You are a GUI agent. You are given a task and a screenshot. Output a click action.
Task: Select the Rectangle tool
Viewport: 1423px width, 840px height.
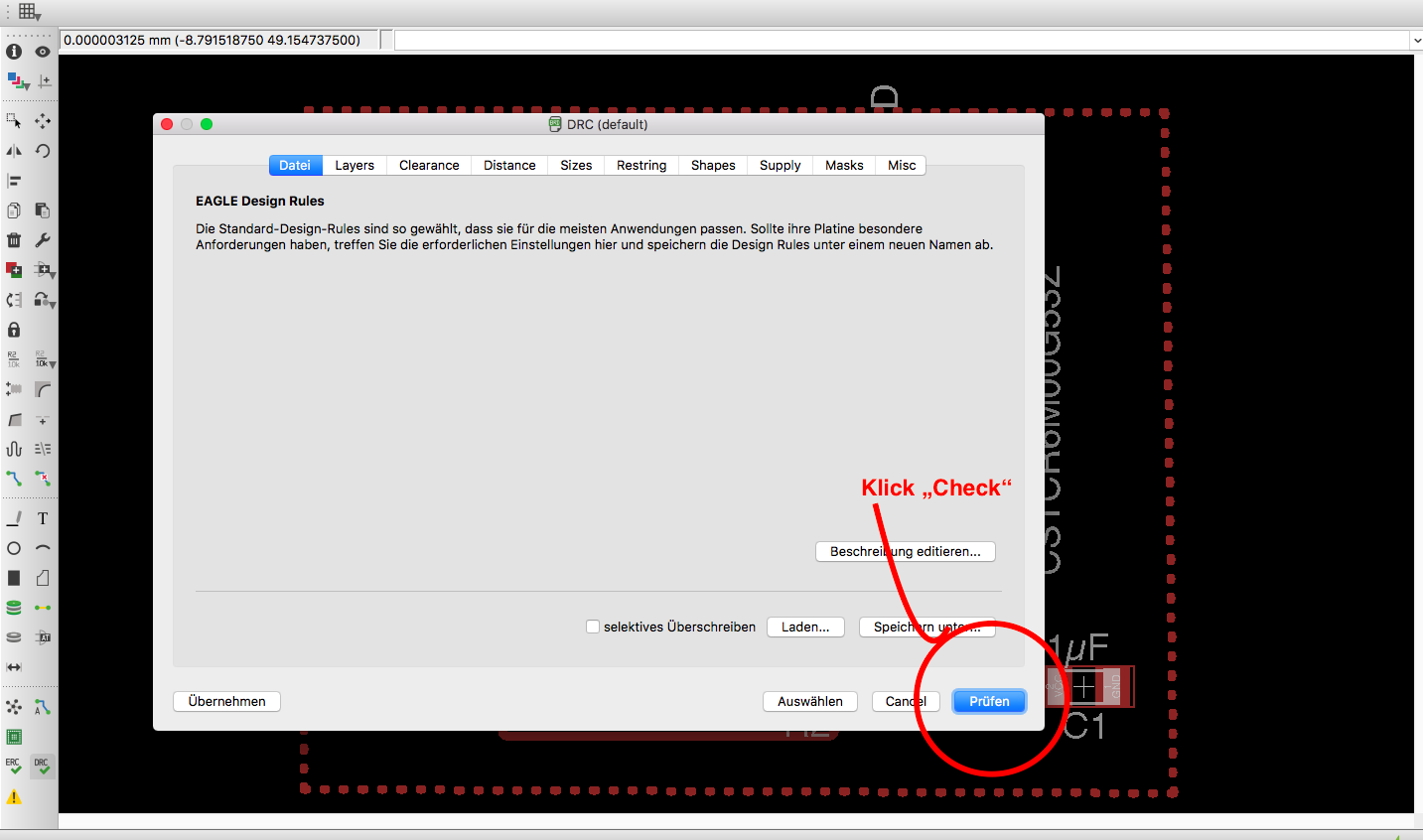click(14, 578)
